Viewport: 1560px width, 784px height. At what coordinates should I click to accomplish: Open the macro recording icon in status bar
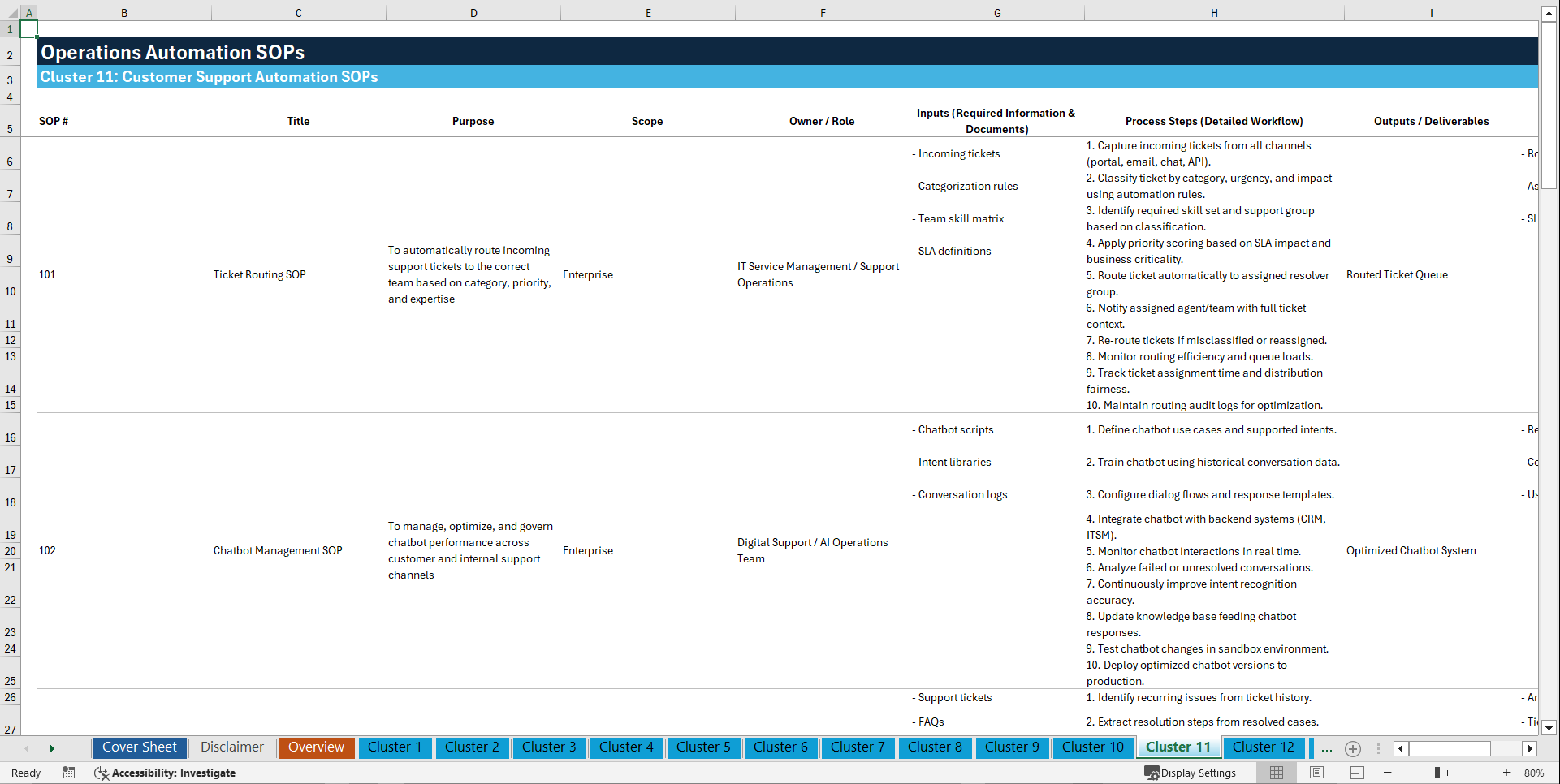(69, 773)
